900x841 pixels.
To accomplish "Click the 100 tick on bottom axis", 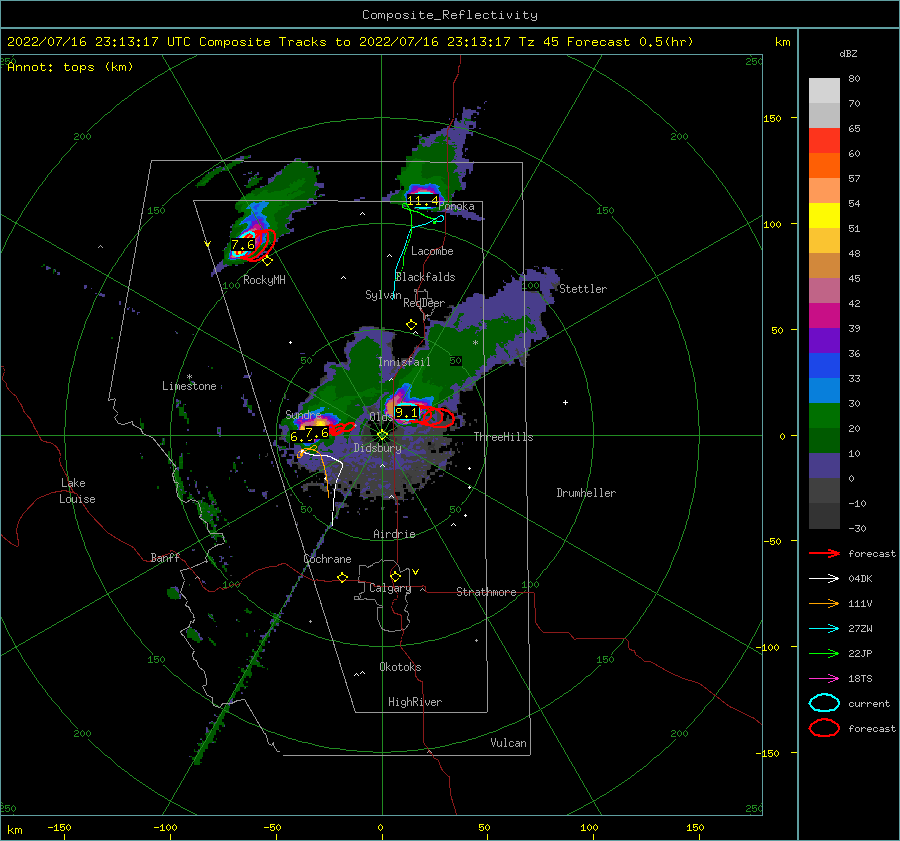I will (589, 827).
